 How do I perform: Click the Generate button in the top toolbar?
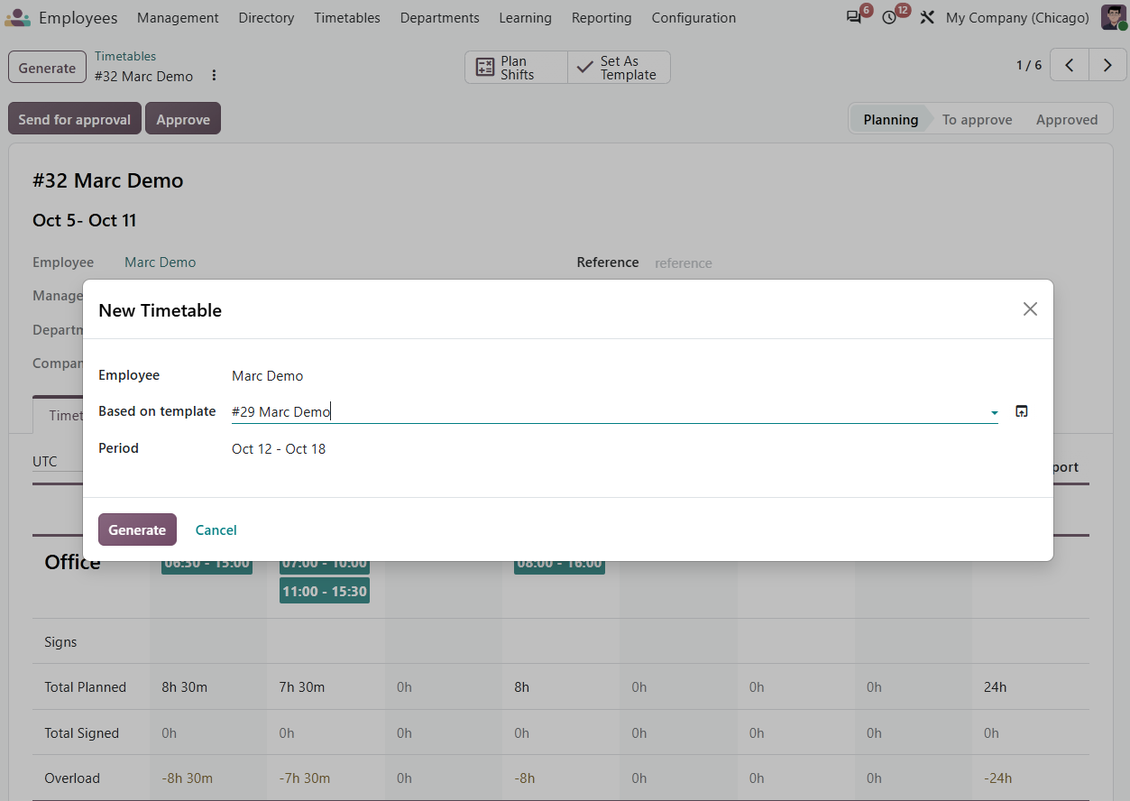47,68
